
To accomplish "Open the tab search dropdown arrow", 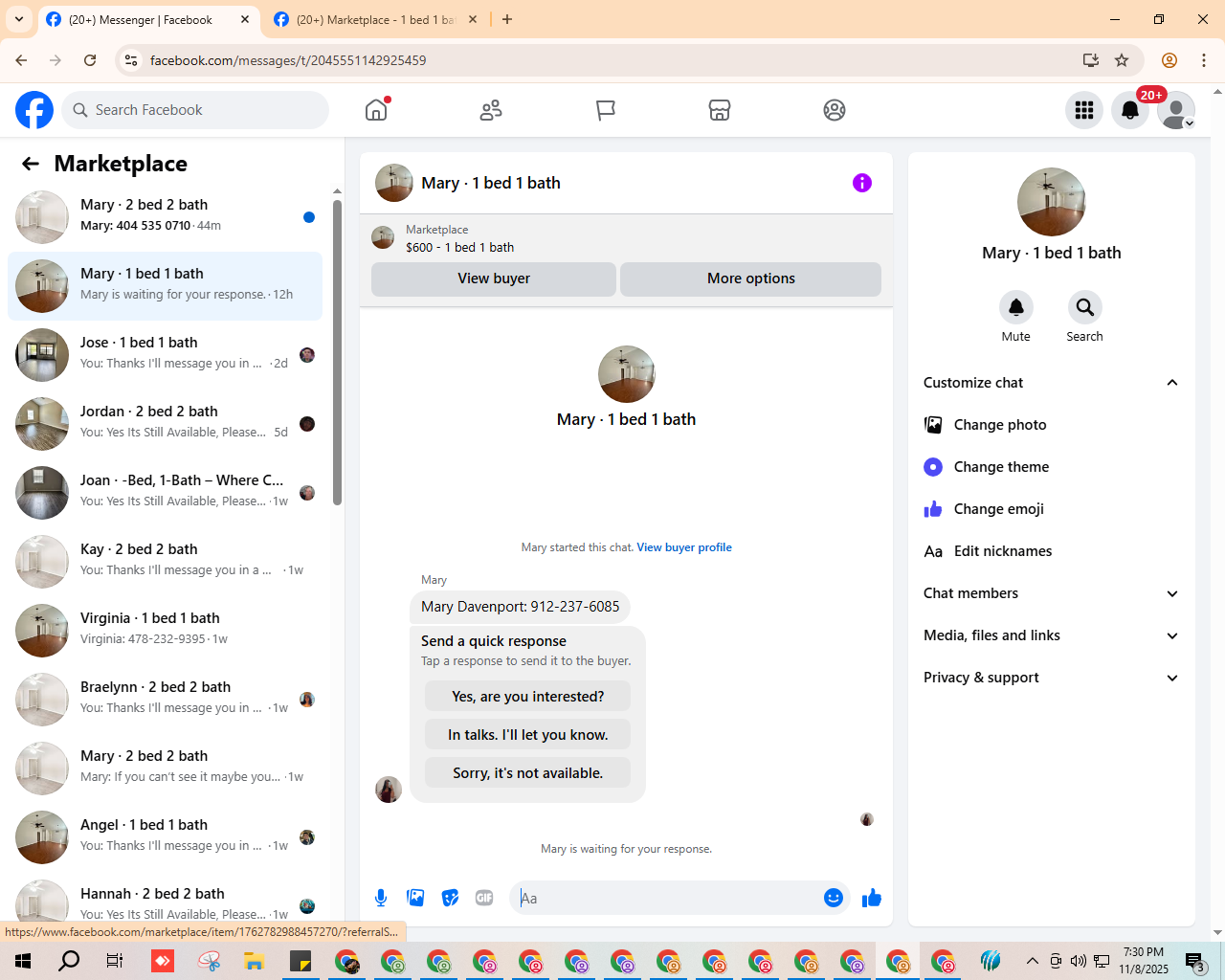I will (x=19, y=19).
